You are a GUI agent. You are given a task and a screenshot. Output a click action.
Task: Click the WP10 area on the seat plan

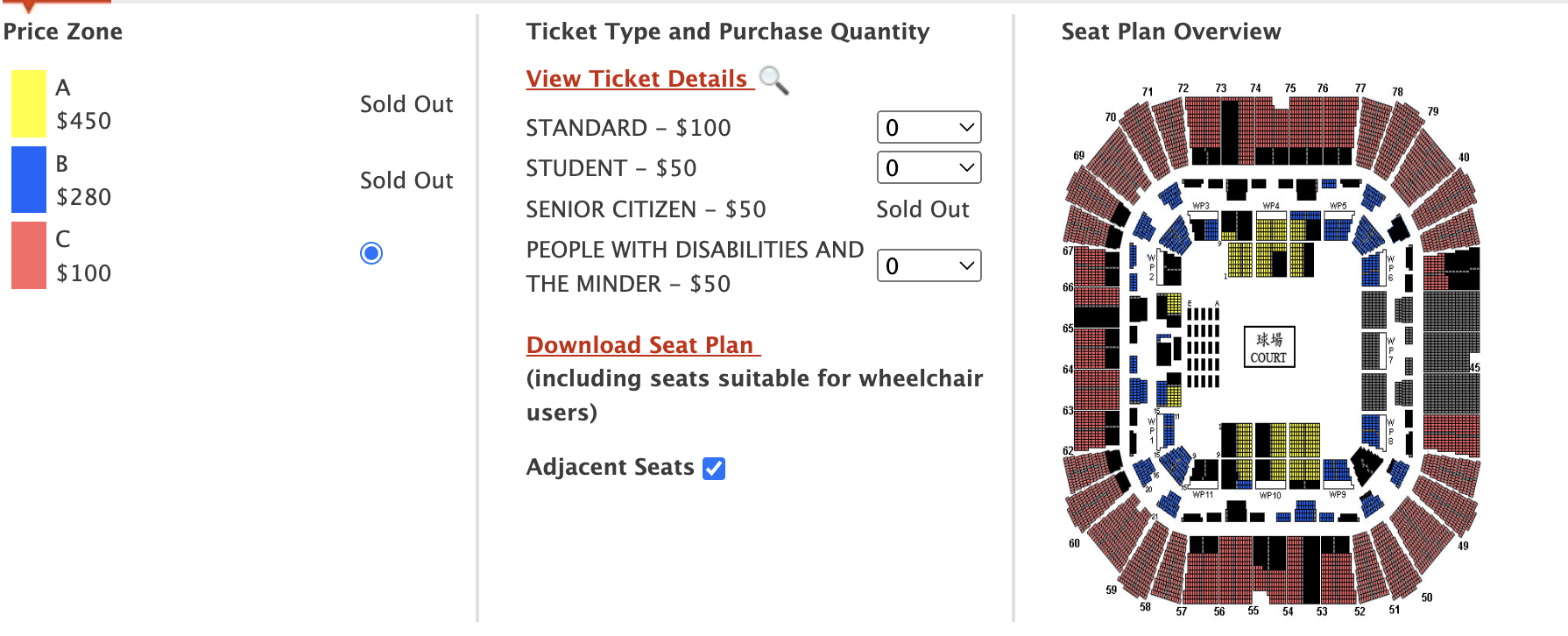coord(1270,496)
